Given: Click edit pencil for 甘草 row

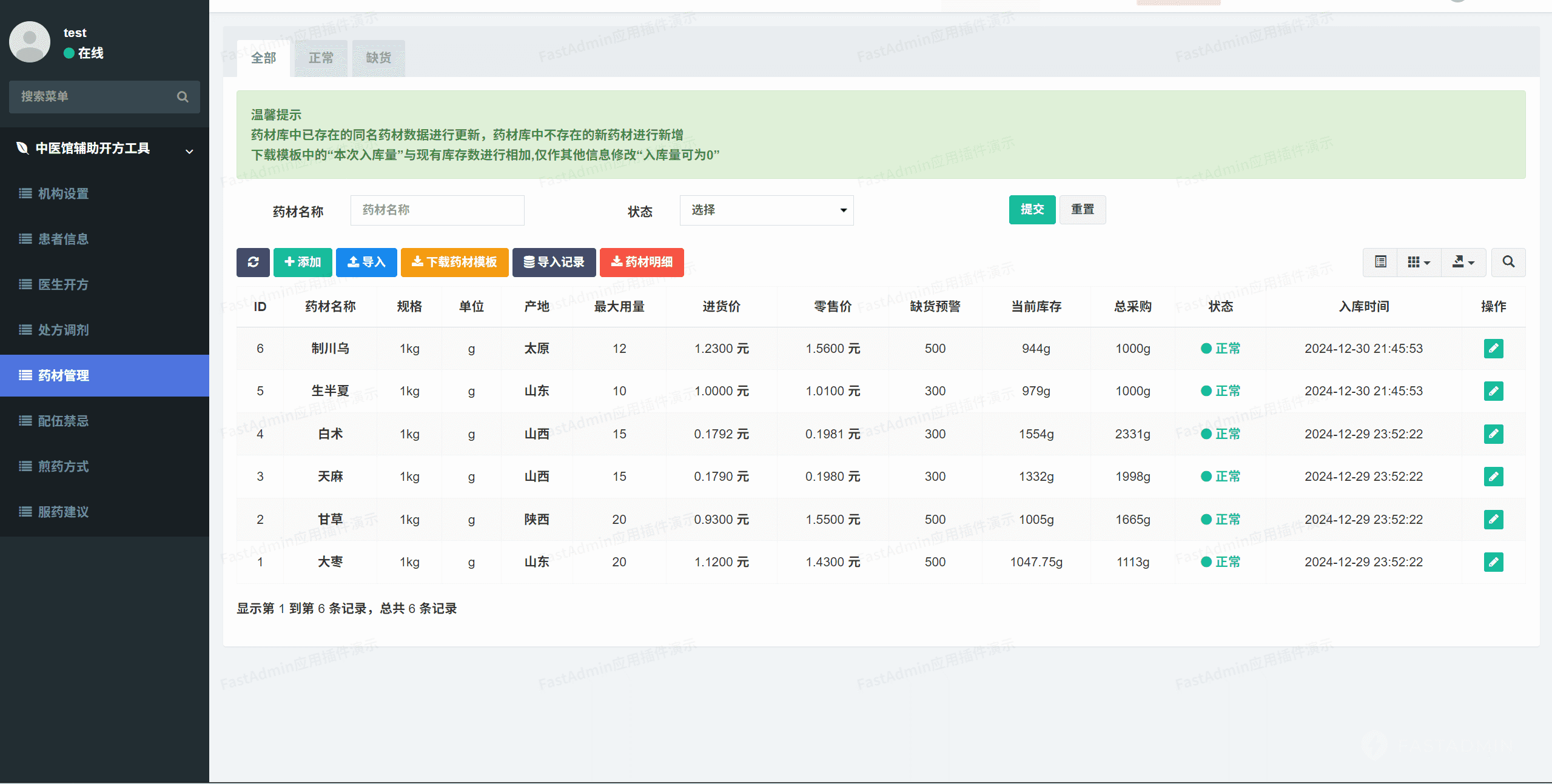Looking at the screenshot, I should click(1493, 520).
